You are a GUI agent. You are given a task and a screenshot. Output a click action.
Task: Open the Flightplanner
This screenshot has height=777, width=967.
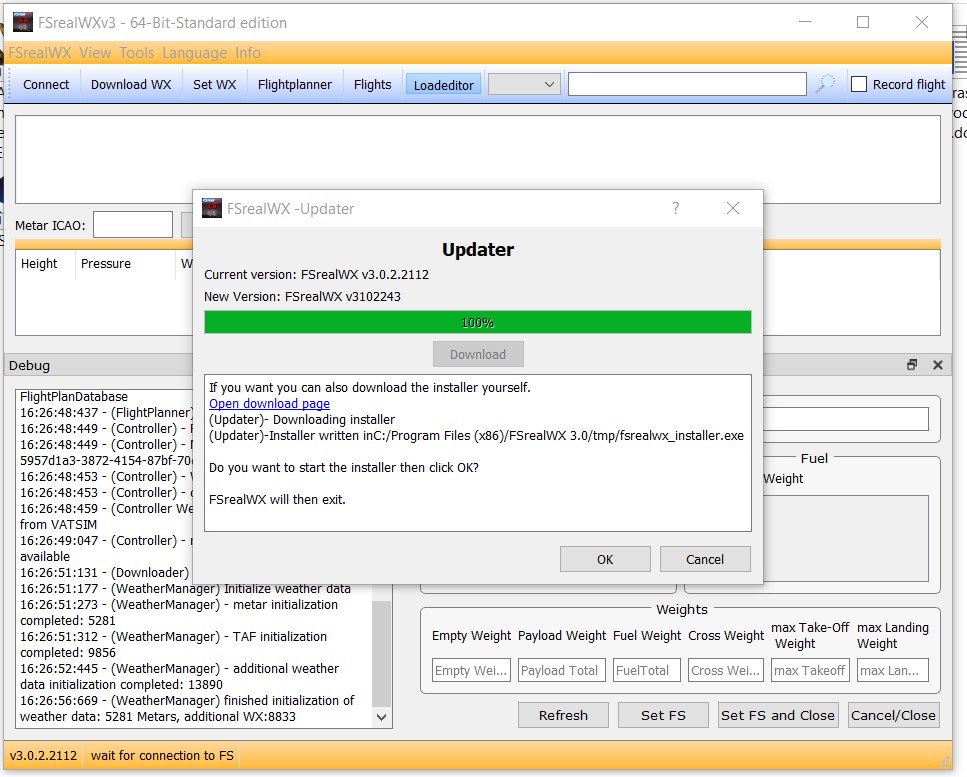[295, 84]
